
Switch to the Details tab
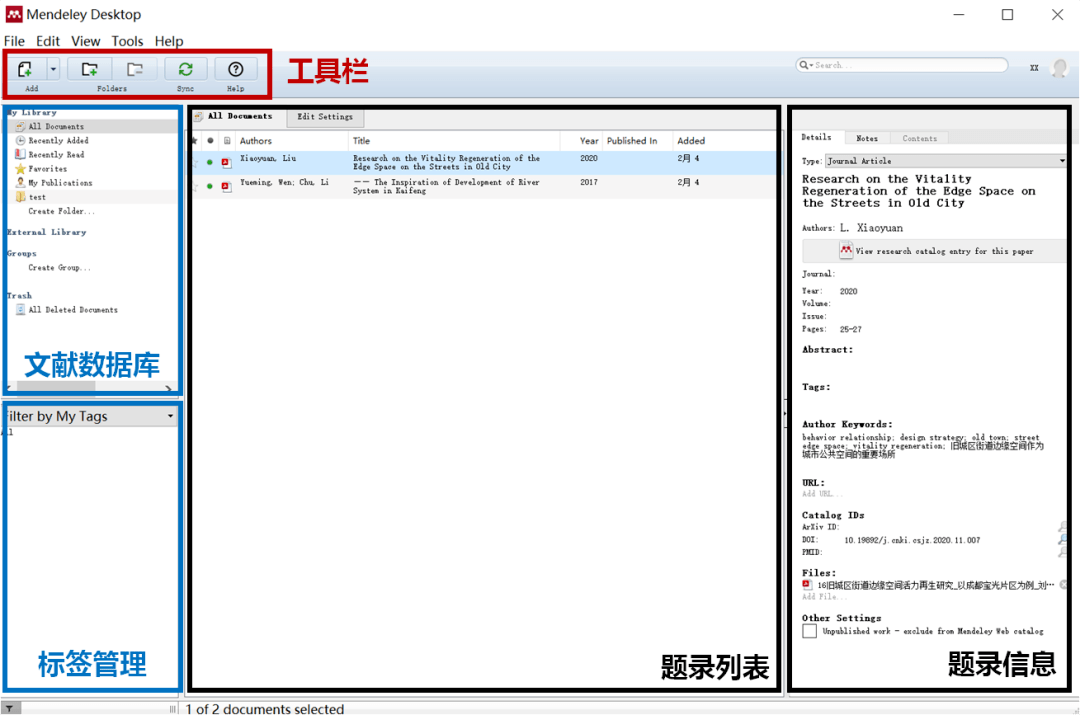(816, 138)
